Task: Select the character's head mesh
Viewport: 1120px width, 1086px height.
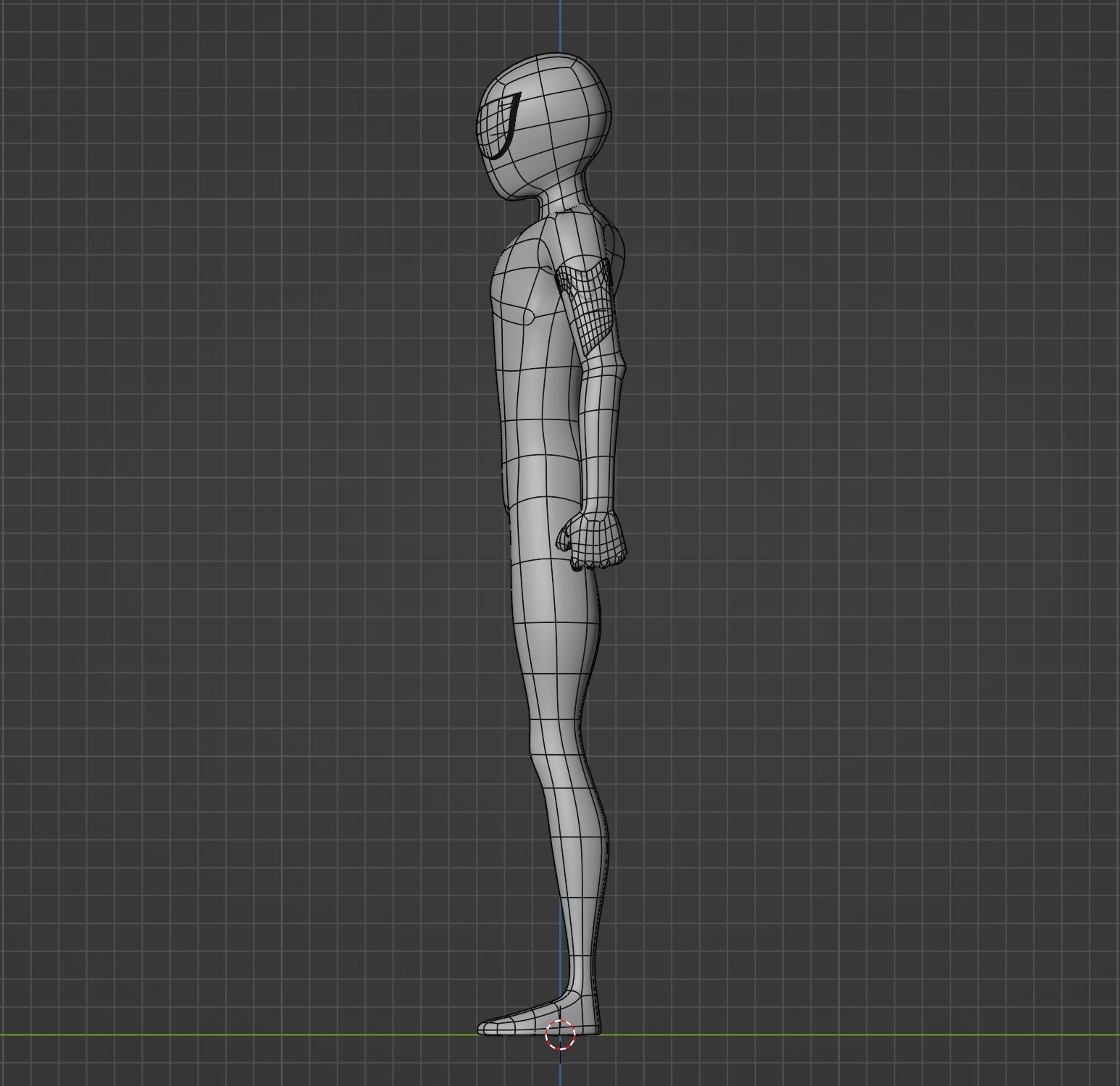Action: (x=546, y=126)
